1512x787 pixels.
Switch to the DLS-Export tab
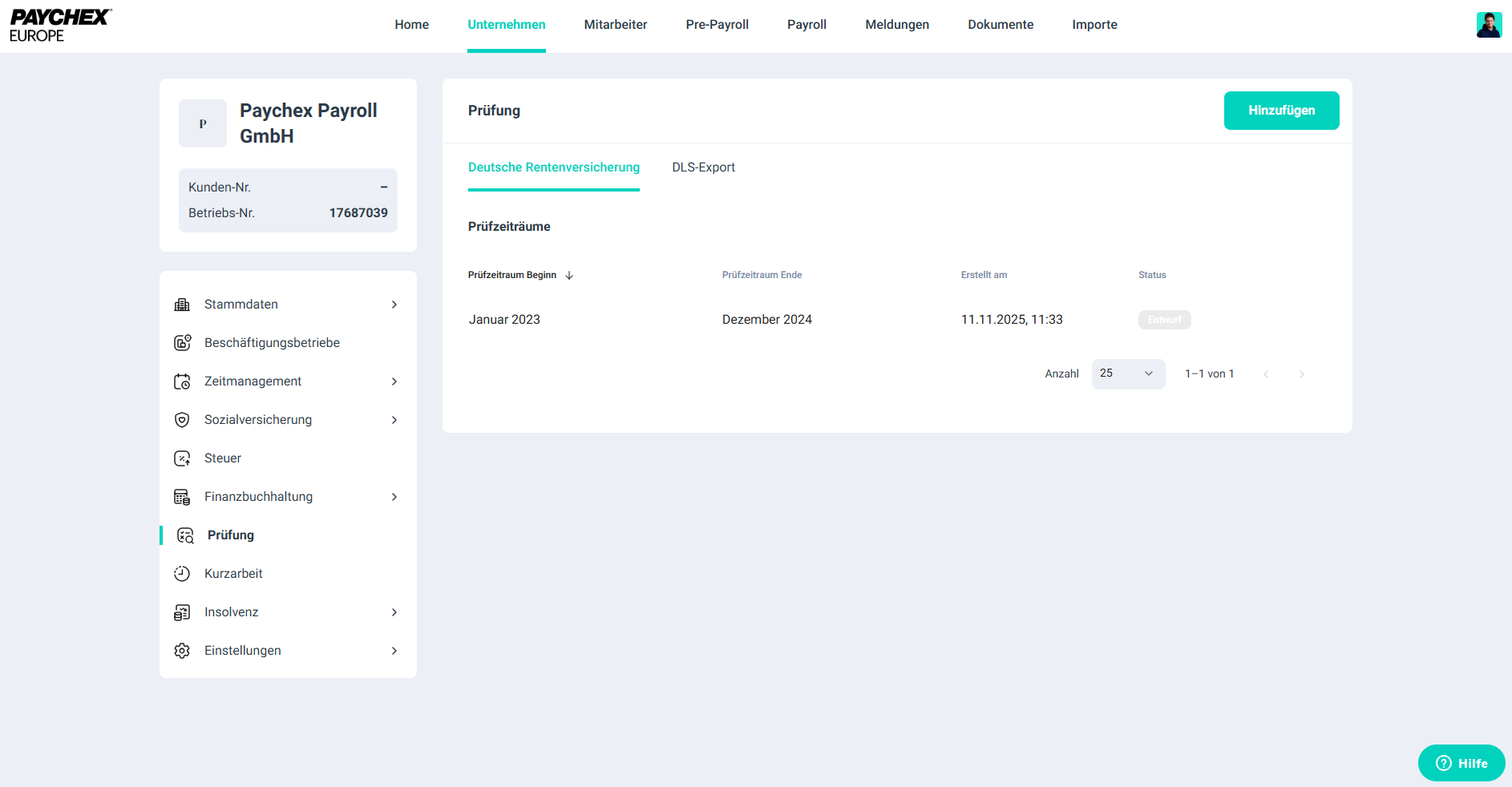[703, 167]
